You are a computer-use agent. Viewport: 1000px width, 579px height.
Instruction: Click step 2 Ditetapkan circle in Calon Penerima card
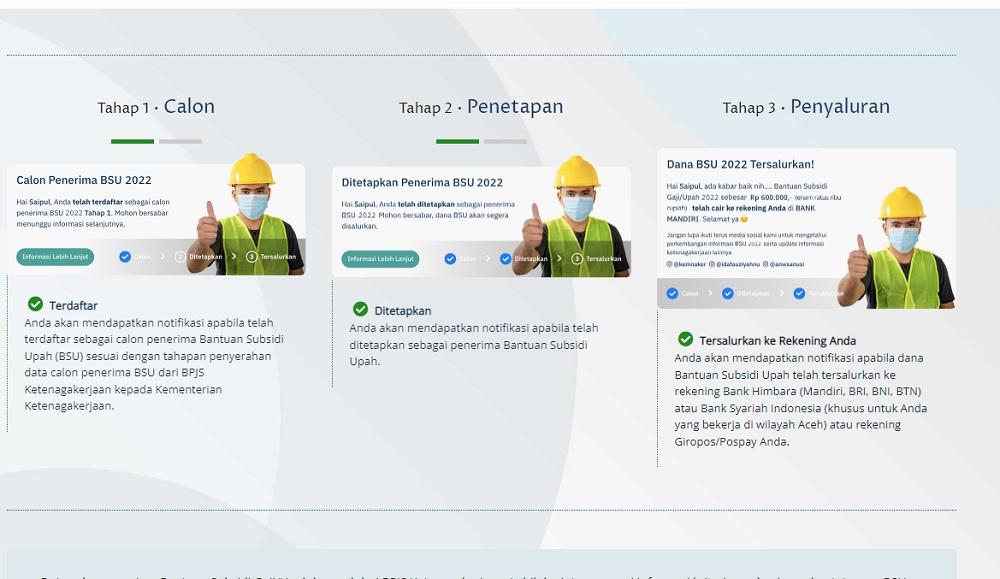180,256
